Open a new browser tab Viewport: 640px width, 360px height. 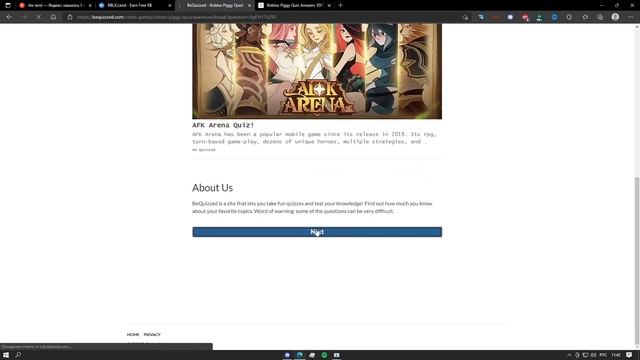click(x=340, y=5)
